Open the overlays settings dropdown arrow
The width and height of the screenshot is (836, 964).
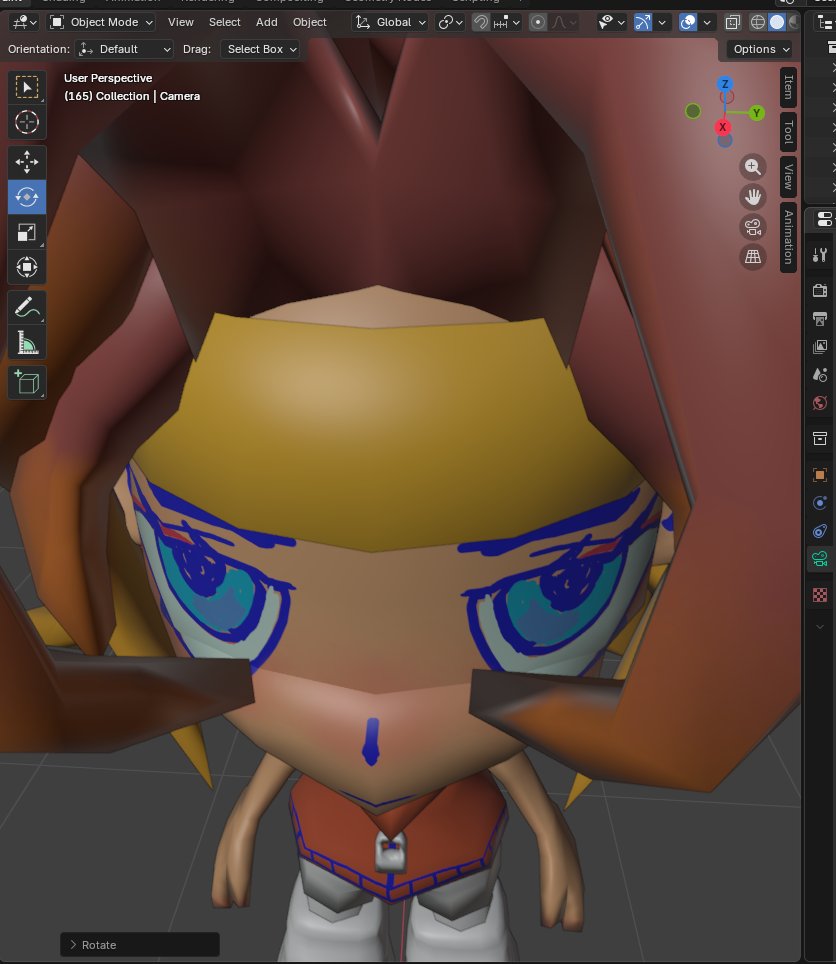tap(707, 23)
